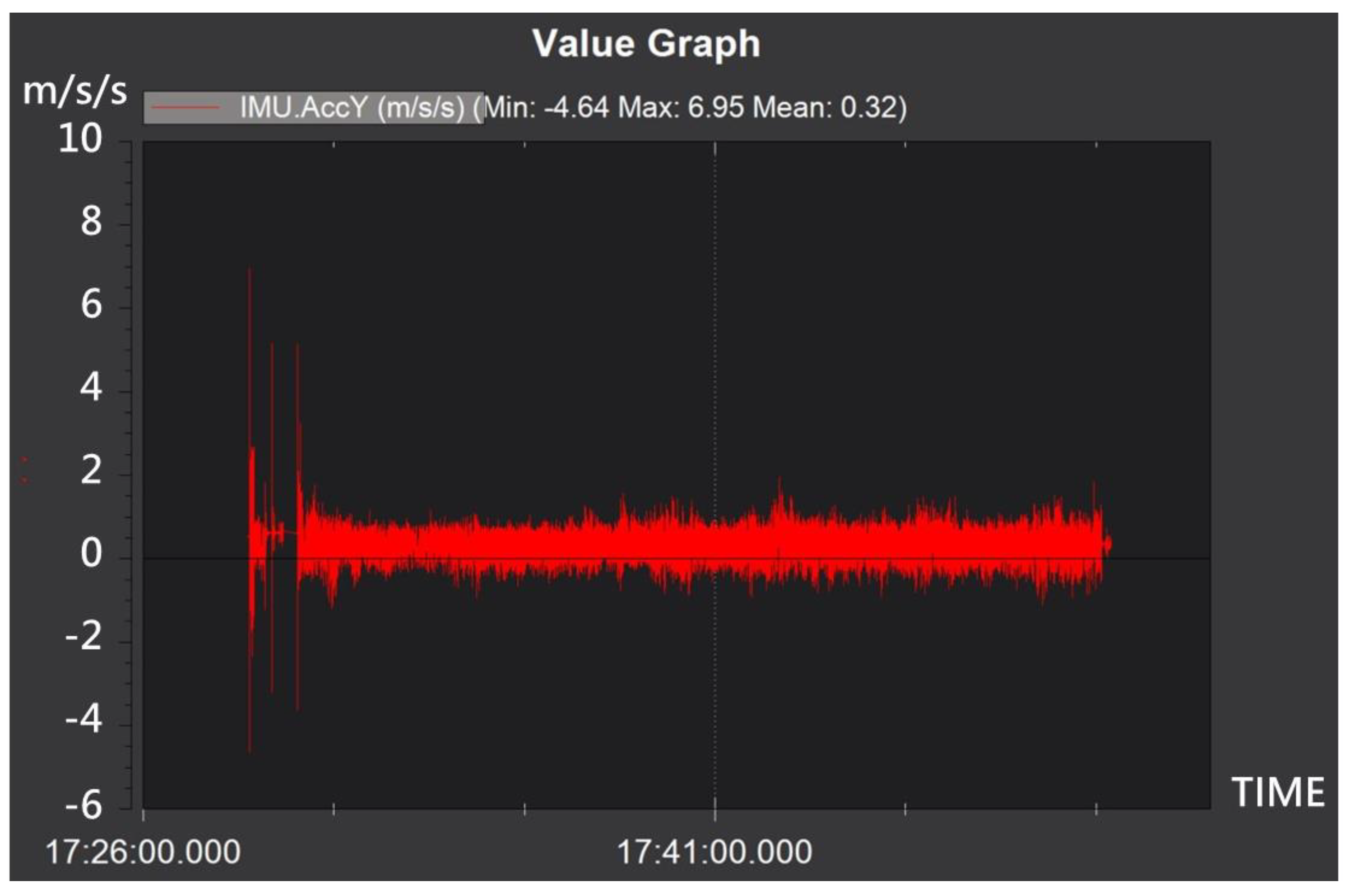Click the y-axis label -6
The width and height of the screenshot is (1350, 896).
[84, 806]
